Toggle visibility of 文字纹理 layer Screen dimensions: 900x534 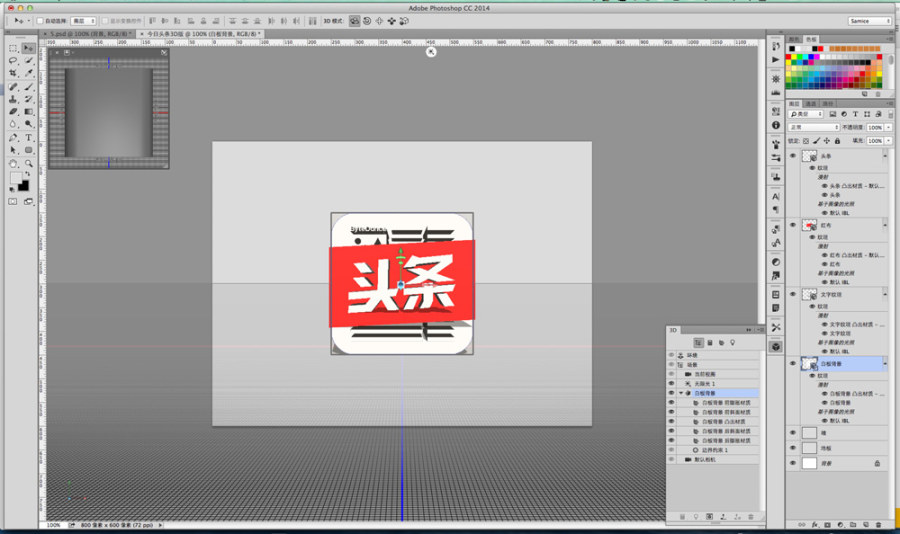[x=793, y=294]
